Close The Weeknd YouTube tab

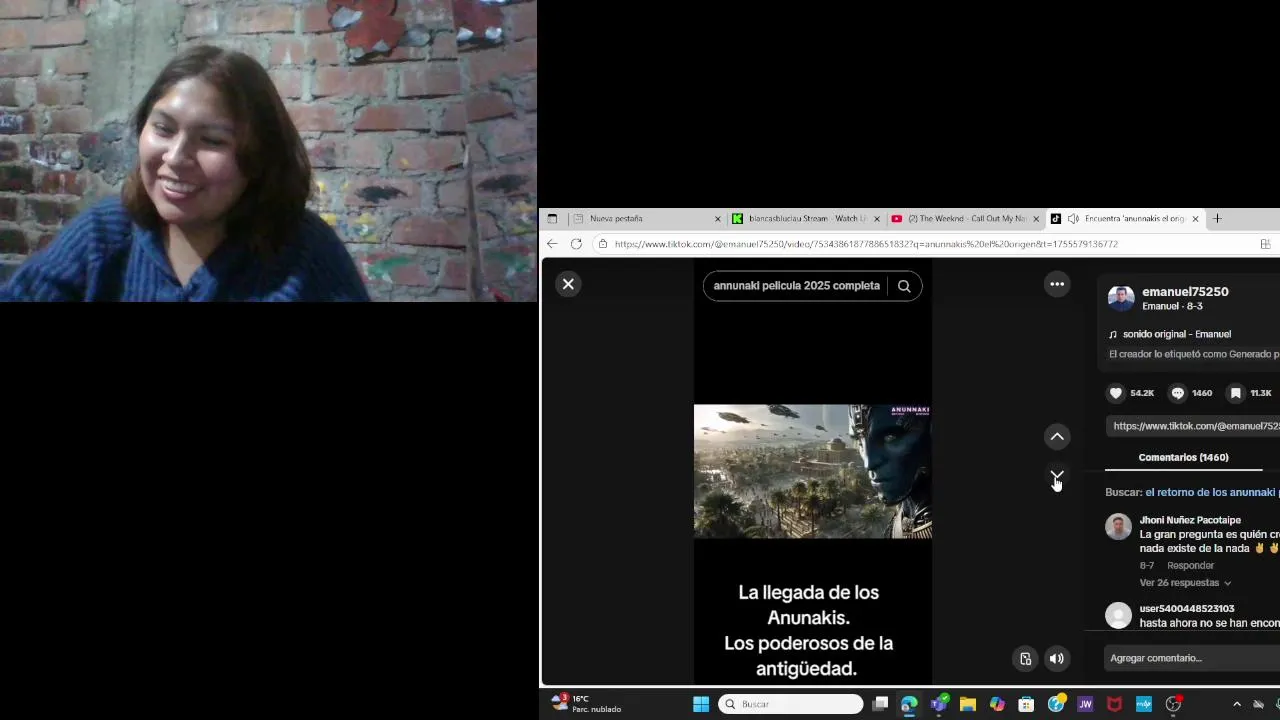(1036, 218)
